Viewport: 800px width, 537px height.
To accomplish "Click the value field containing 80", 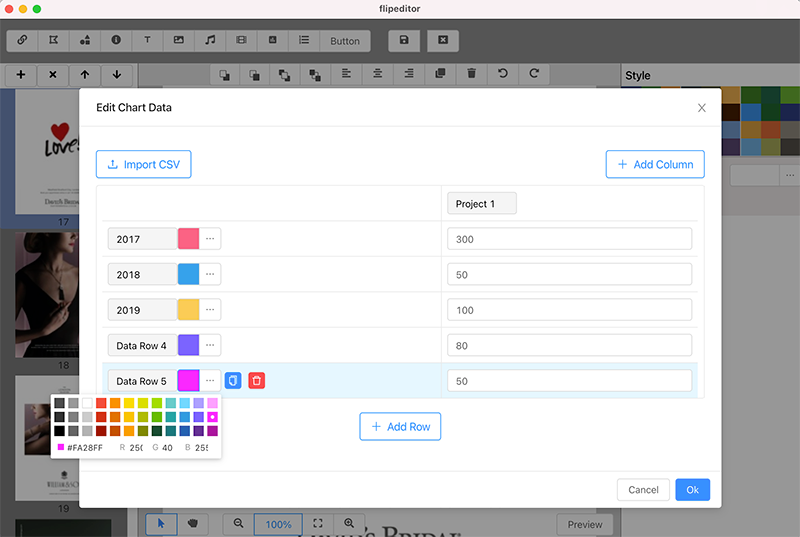I will coord(569,345).
